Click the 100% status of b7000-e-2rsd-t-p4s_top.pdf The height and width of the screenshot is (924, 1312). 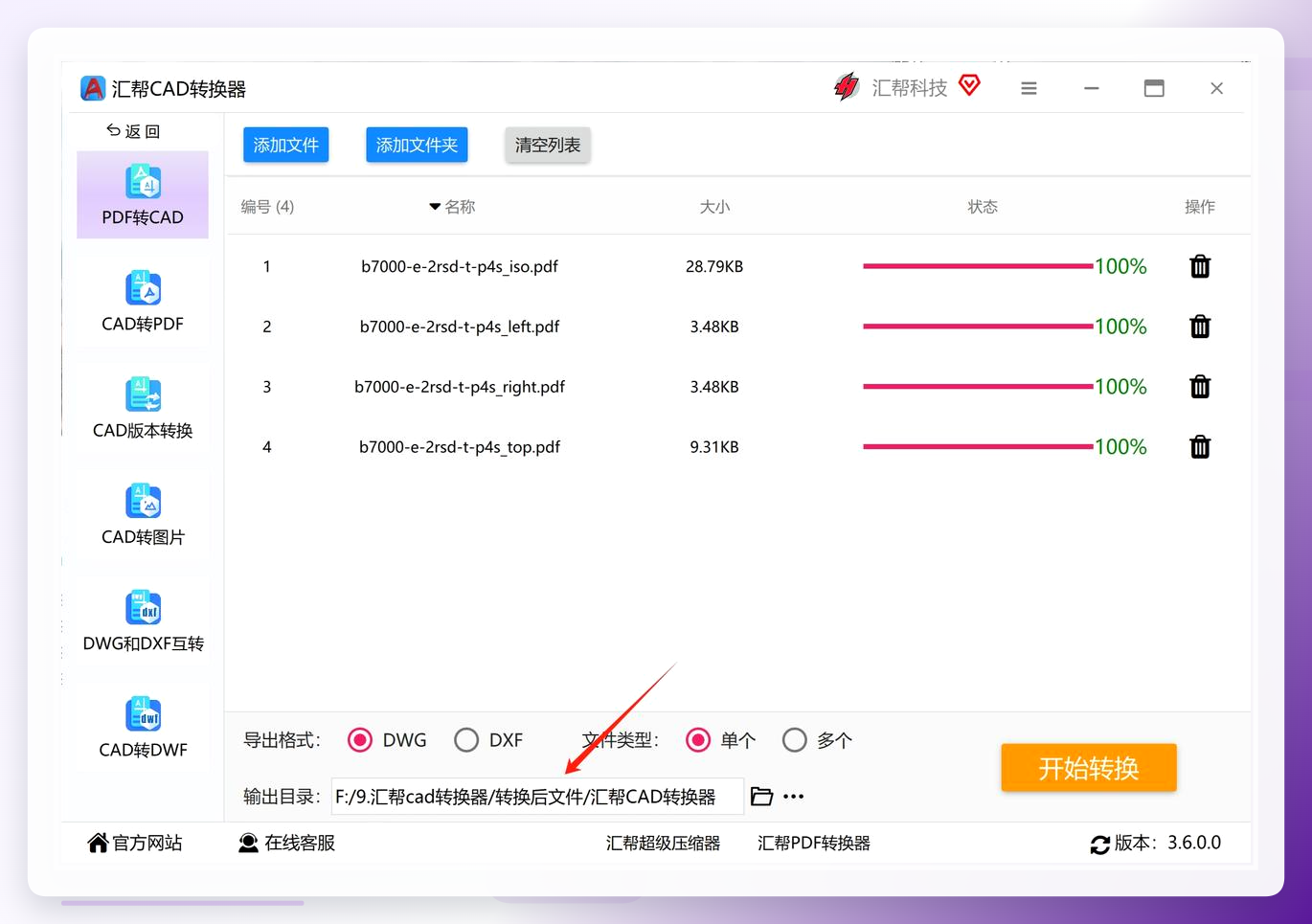pos(1120,447)
